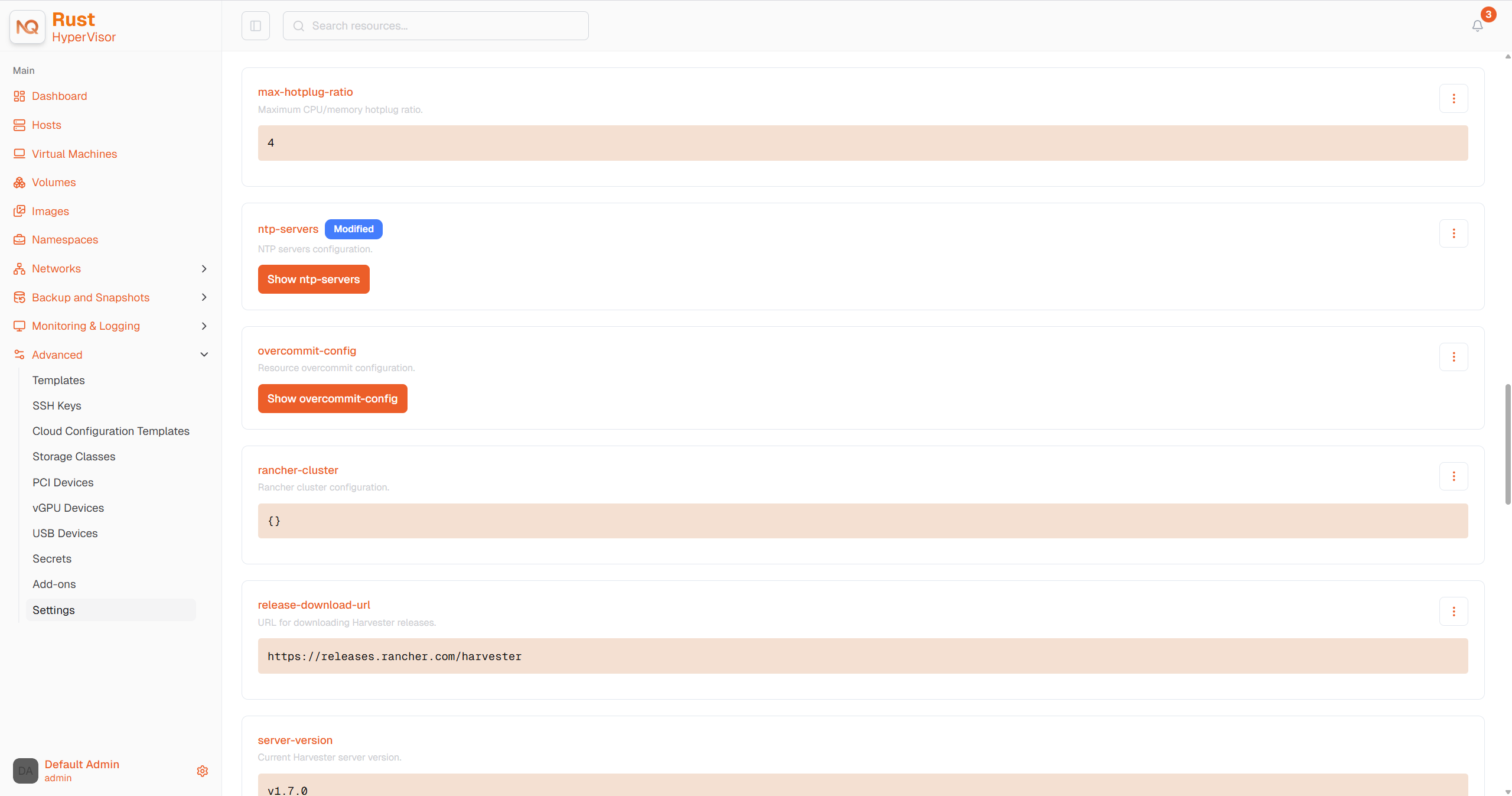The image size is (1512, 796).
Task: Open actions menu for rancher-cluster
Action: point(1454,476)
